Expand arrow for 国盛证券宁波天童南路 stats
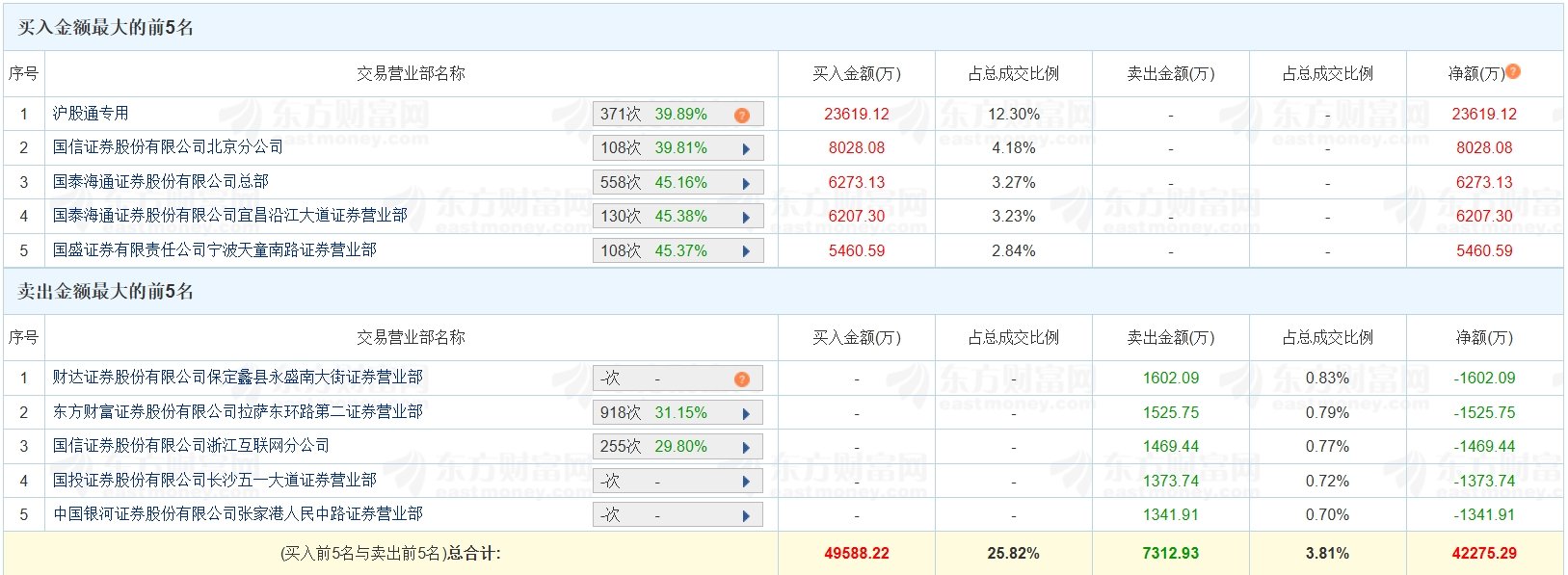 [746, 251]
